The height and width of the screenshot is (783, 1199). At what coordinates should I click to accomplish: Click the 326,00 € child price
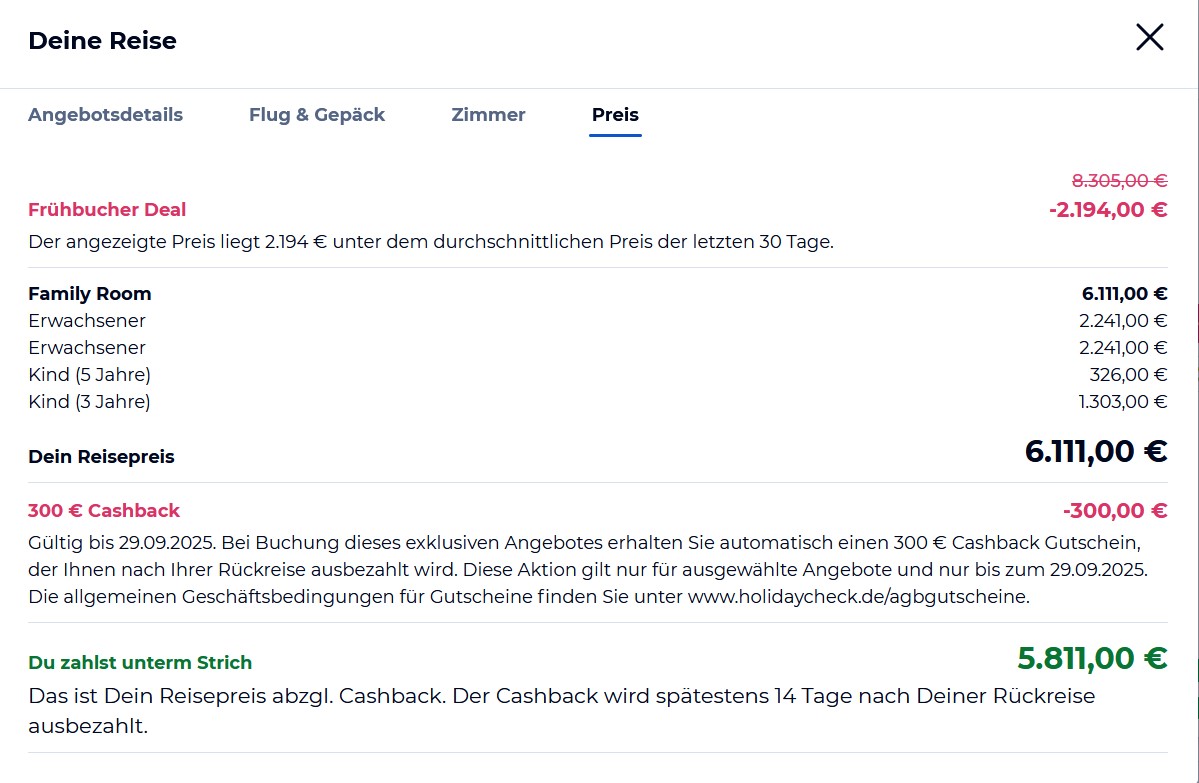pyautogui.click(x=1128, y=375)
